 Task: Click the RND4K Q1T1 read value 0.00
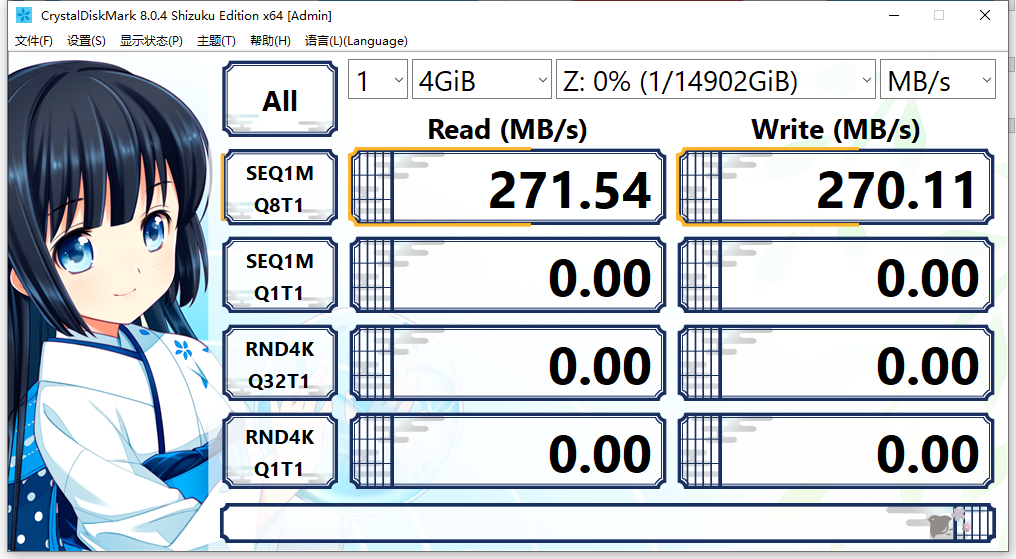[507, 452]
